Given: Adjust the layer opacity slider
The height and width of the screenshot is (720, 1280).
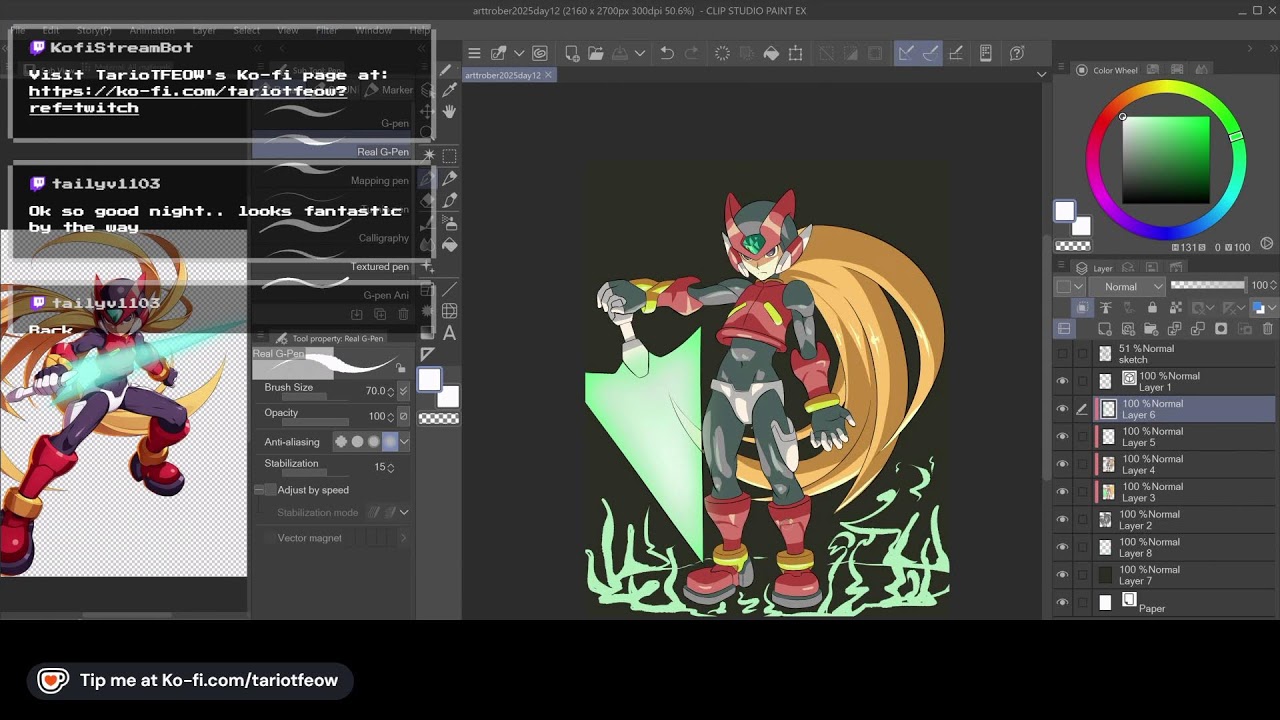Looking at the screenshot, I should coord(1208,285).
